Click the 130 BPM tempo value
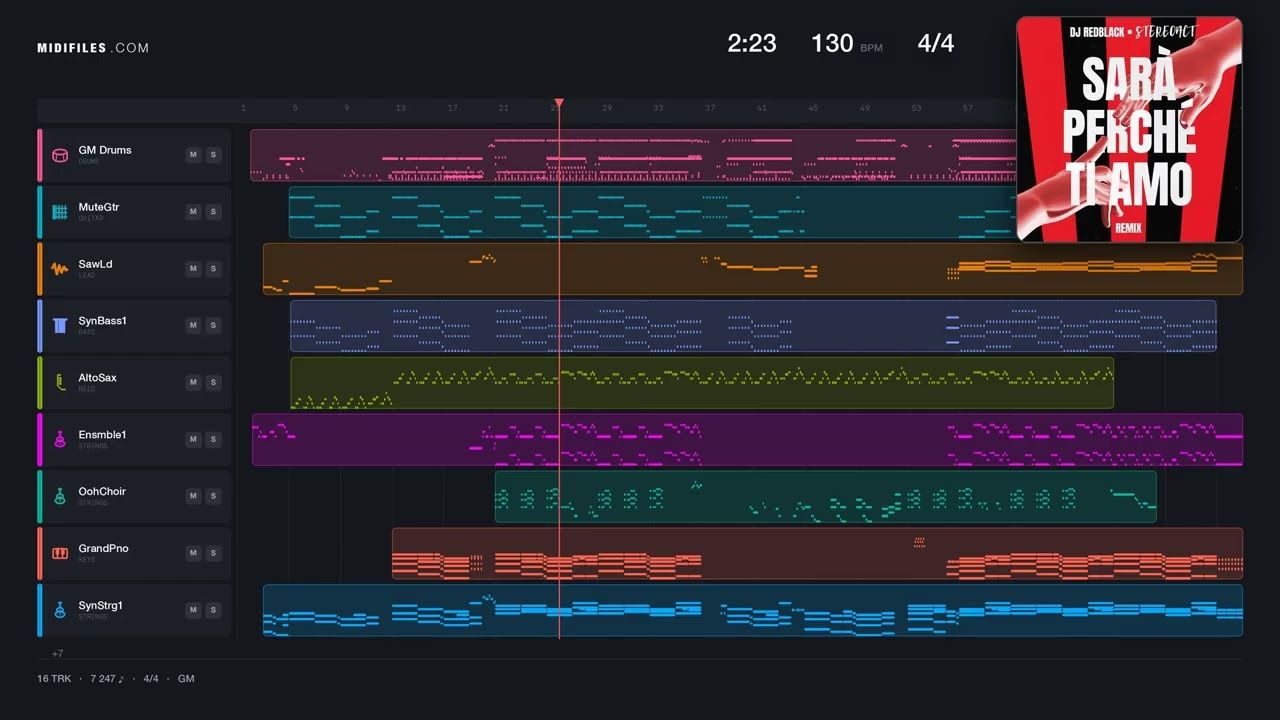The image size is (1280, 720). [x=832, y=43]
